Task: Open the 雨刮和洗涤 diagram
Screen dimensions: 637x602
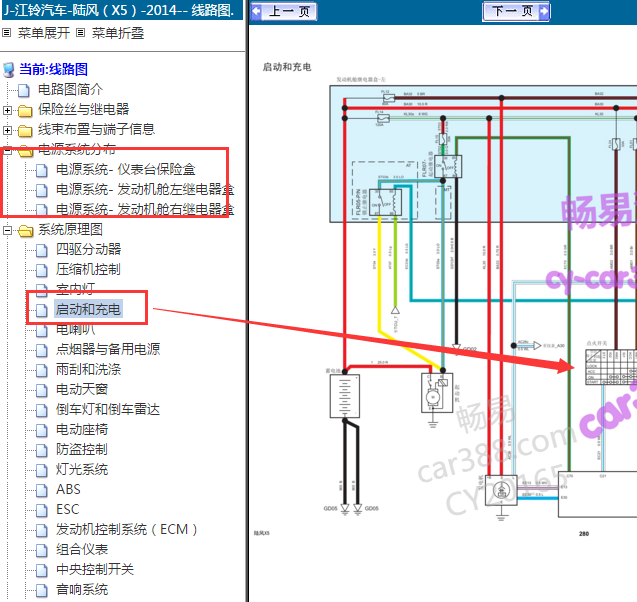Action: click(89, 369)
